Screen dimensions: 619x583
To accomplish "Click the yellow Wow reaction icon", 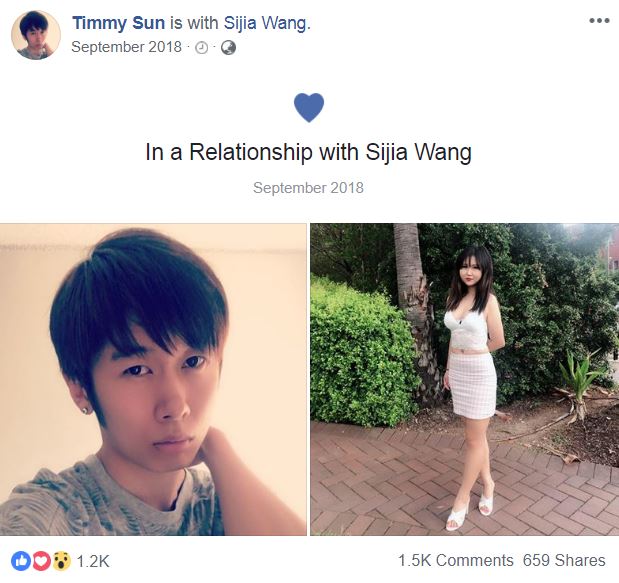I will [61, 561].
